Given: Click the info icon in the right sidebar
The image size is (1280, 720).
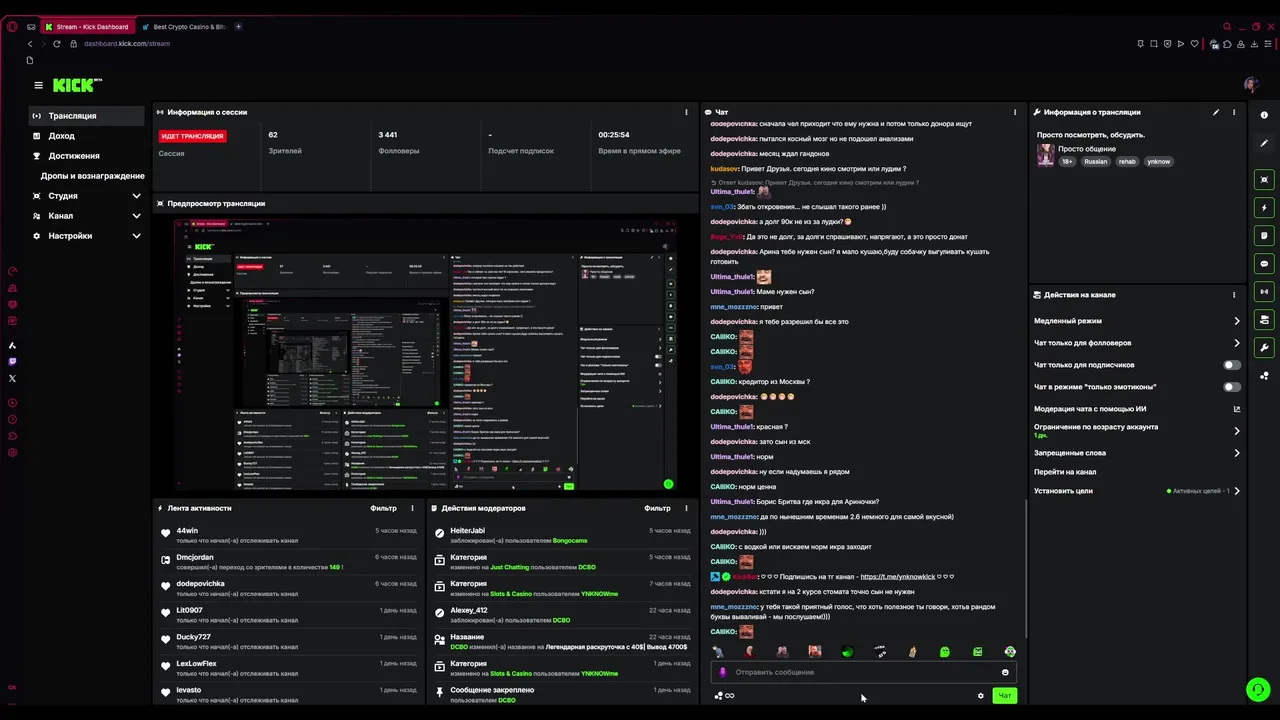Looking at the screenshot, I should coord(1264,115).
